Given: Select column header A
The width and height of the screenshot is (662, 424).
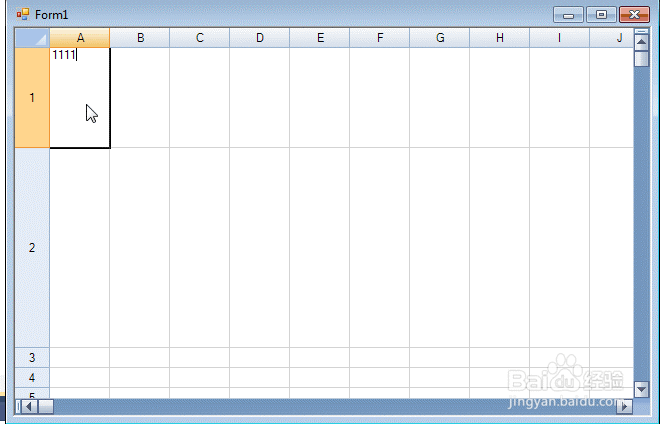Looking at the screenshot, I should click(x=80, y=38).
